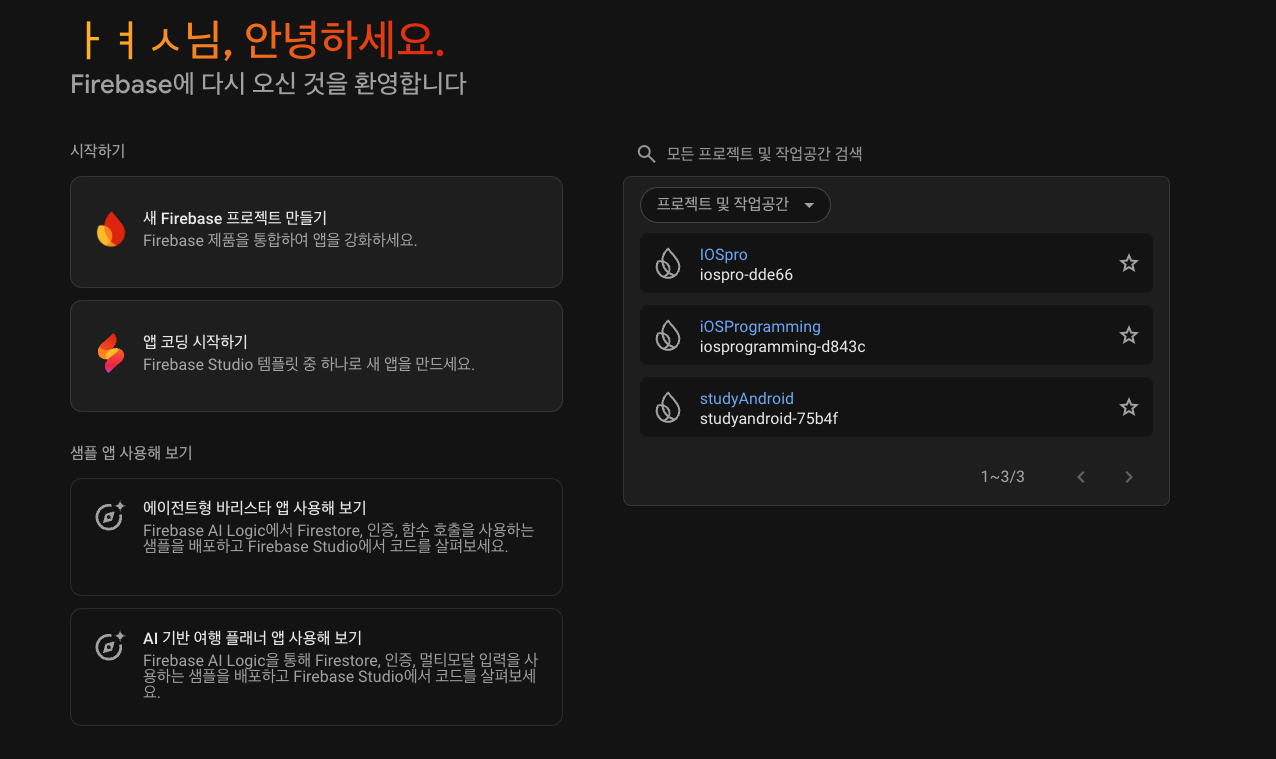Click the 샘플 앱 사용해 보기 heading
This screenshot has width=1276, height=759.
click(x=131, y=453)
